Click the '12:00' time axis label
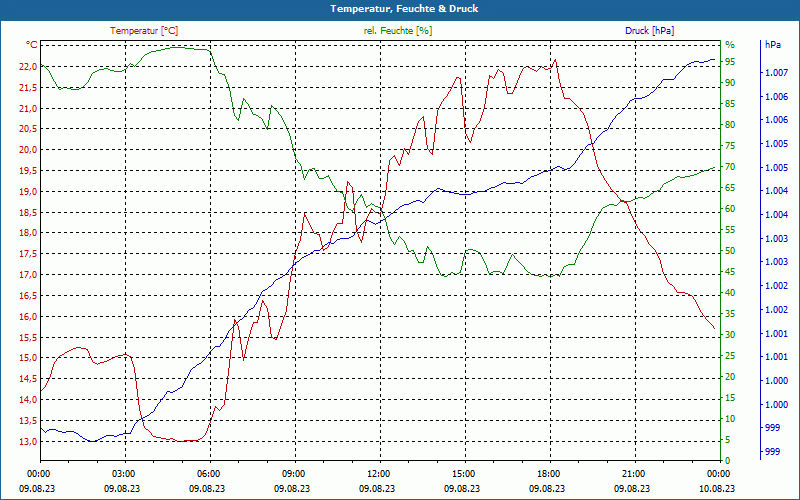The width and height of the screenshot is (800, 500). (x=377, y=474)
